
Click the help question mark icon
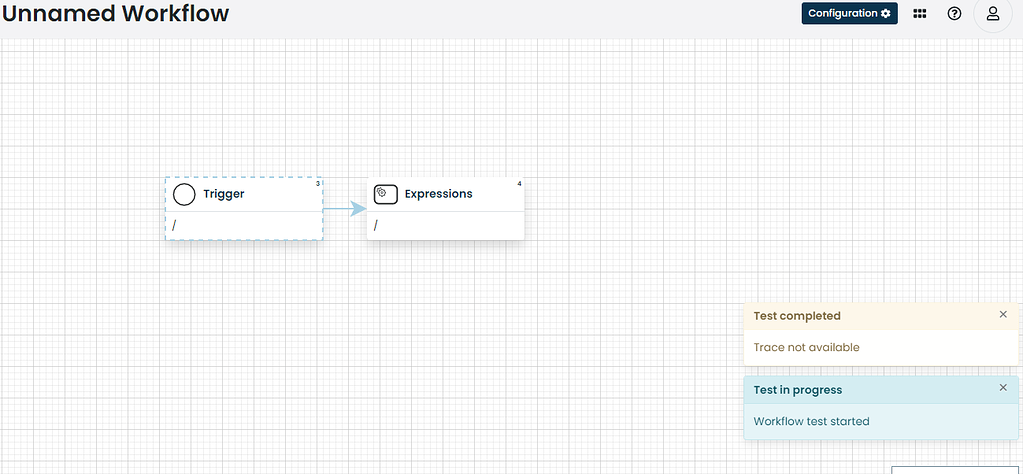coord(954,13)
